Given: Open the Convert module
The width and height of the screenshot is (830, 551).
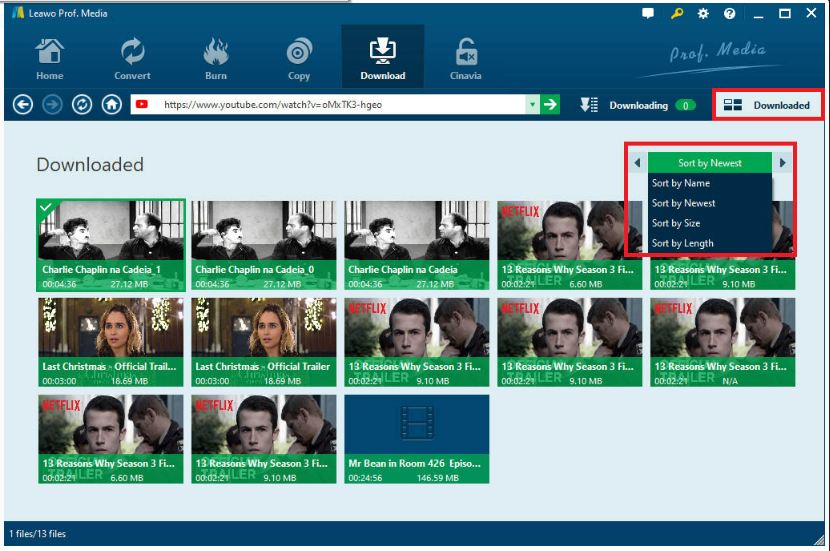Looking at the screenshot, I should (132, 58).
